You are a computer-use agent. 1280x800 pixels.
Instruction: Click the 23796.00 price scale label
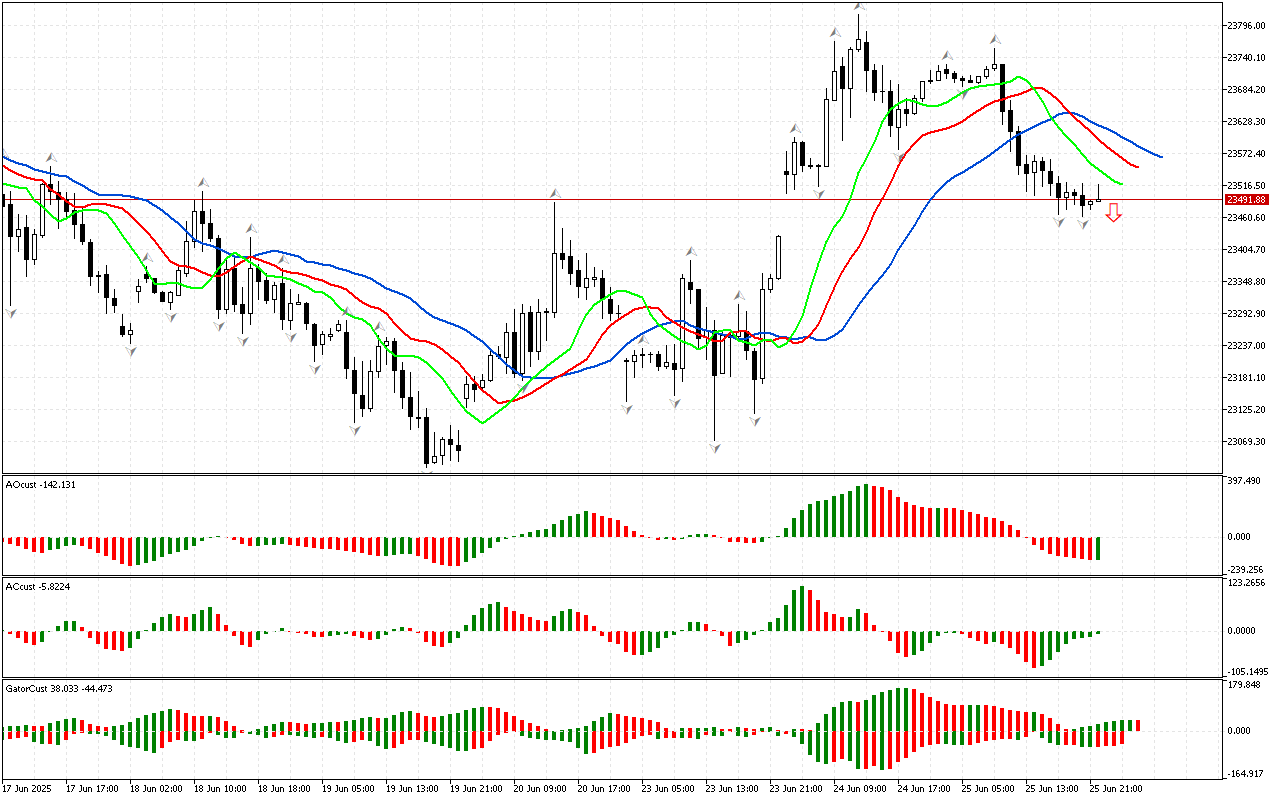pos(1246,25)
